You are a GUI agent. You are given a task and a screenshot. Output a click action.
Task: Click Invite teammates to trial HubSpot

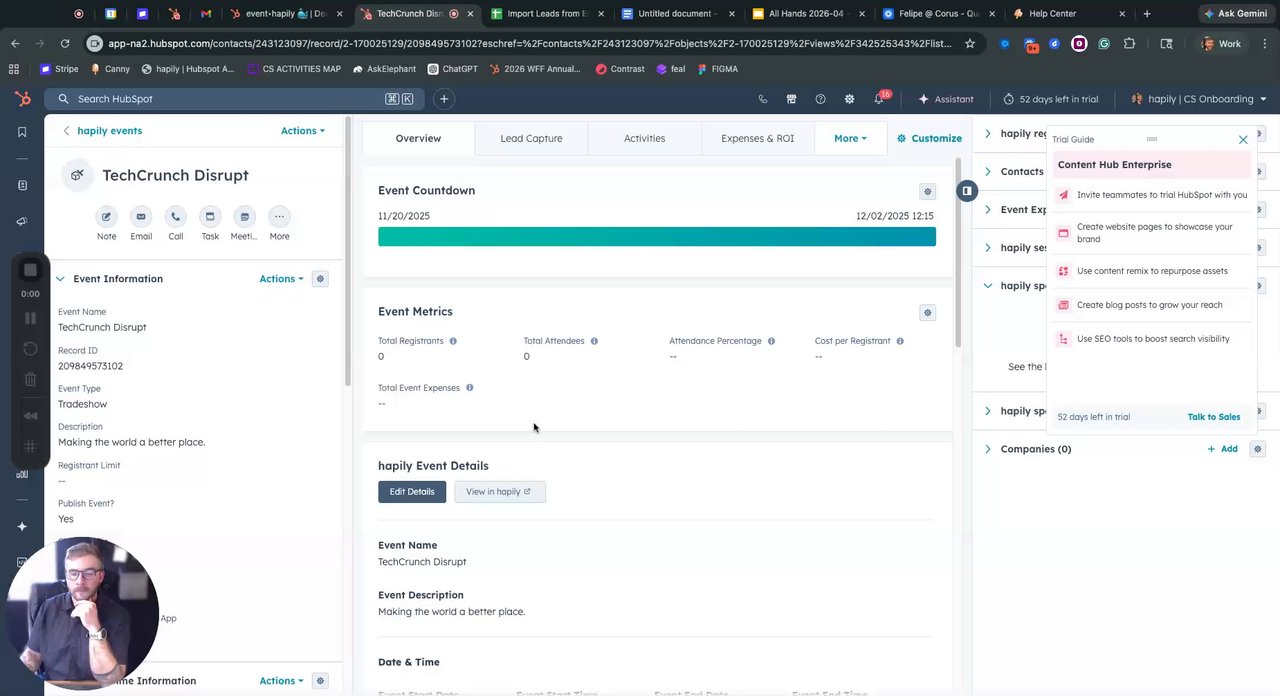point(1152,195)
